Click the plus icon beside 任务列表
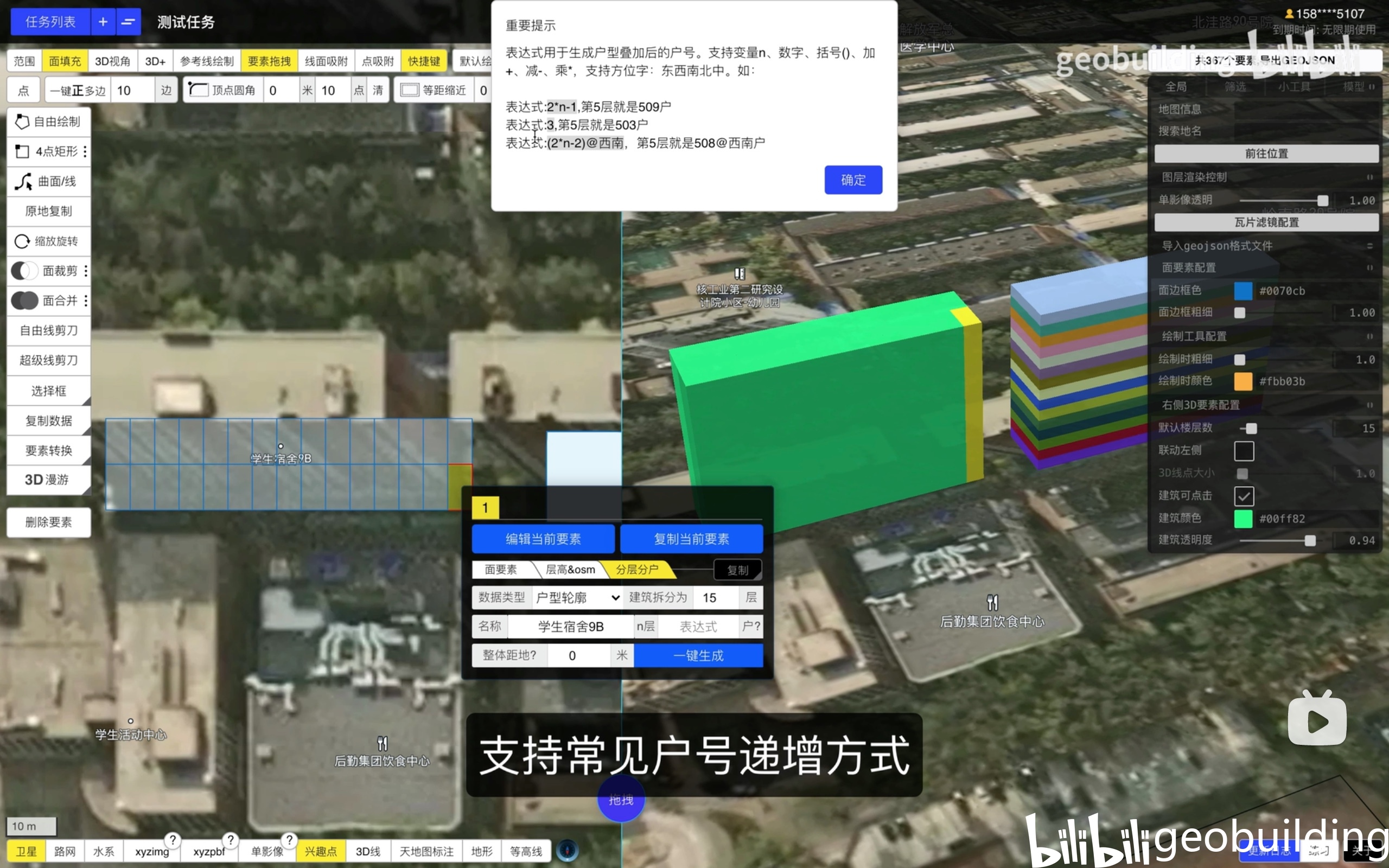Viewport: 1389px width, 868px height. (103, 22)
